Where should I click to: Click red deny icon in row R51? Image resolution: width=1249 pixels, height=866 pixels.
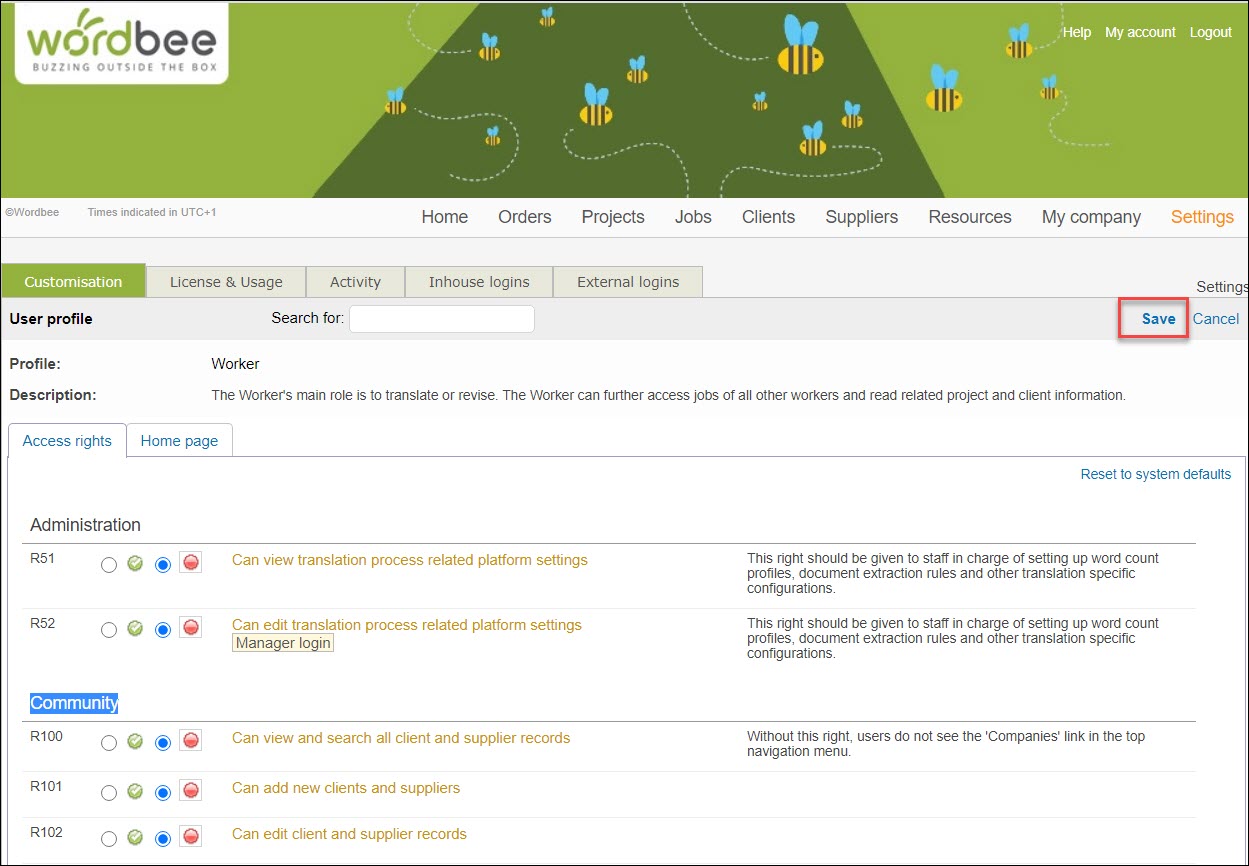191,563
